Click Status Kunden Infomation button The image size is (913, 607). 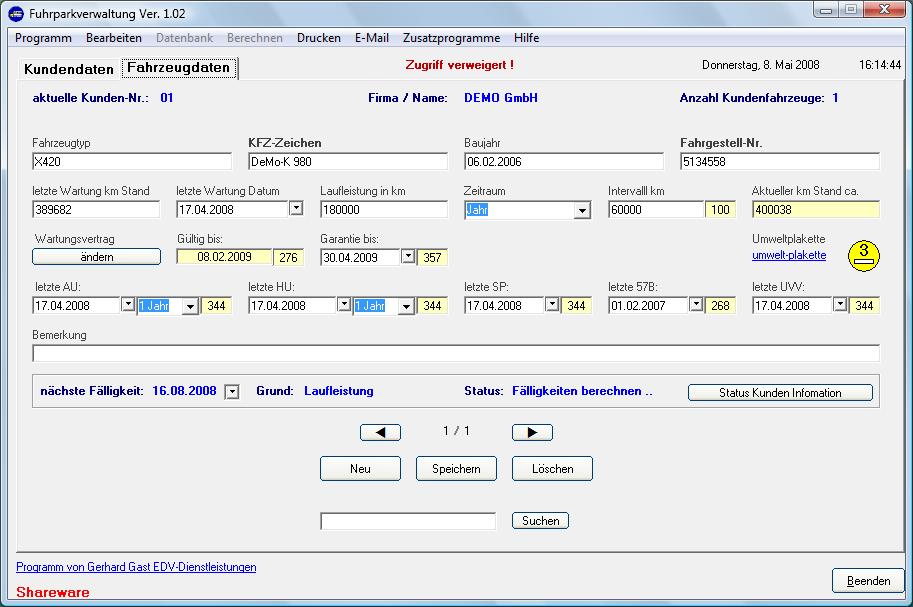pos(780,393)
